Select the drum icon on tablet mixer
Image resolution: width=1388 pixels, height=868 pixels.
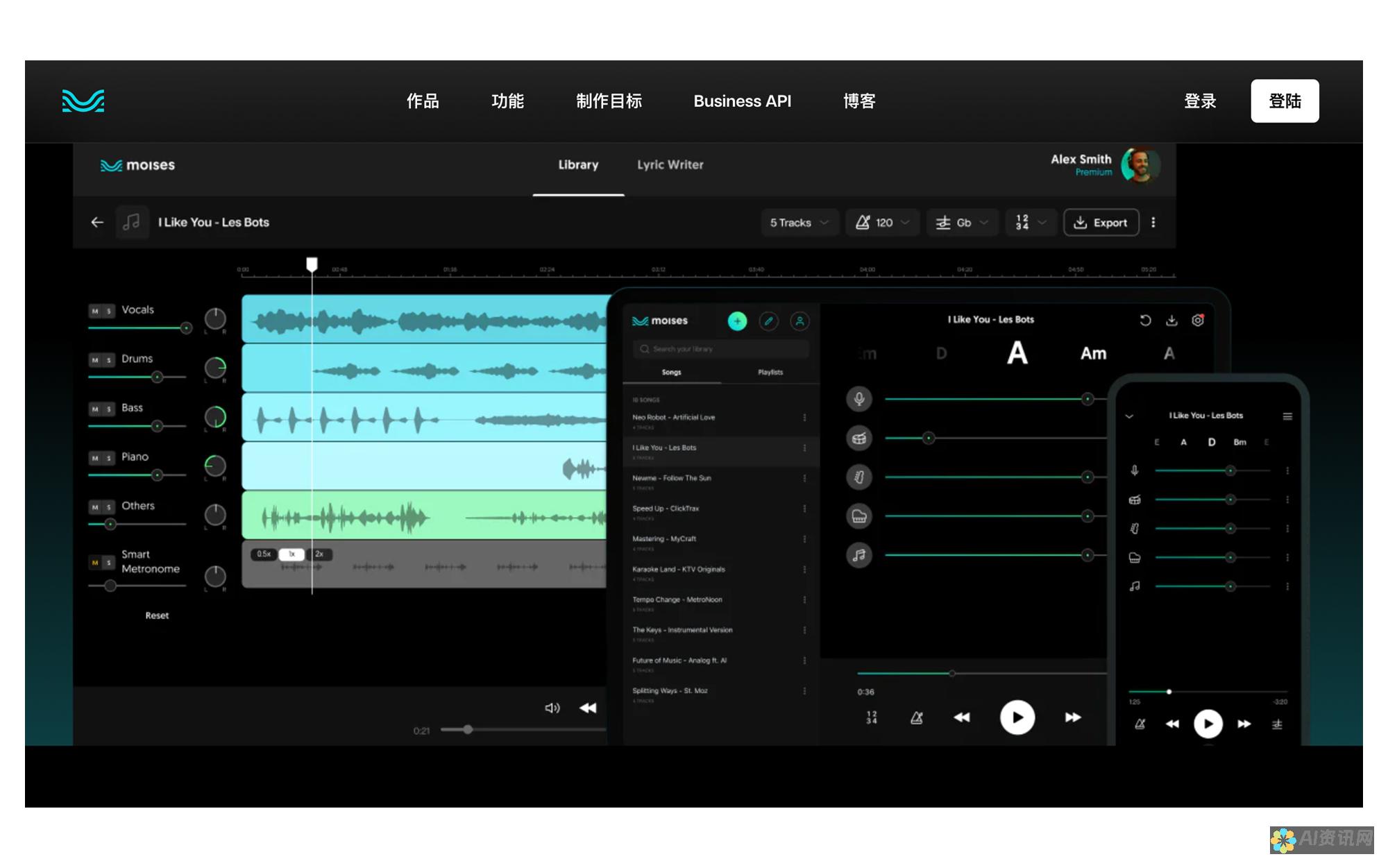pos(859,438)
